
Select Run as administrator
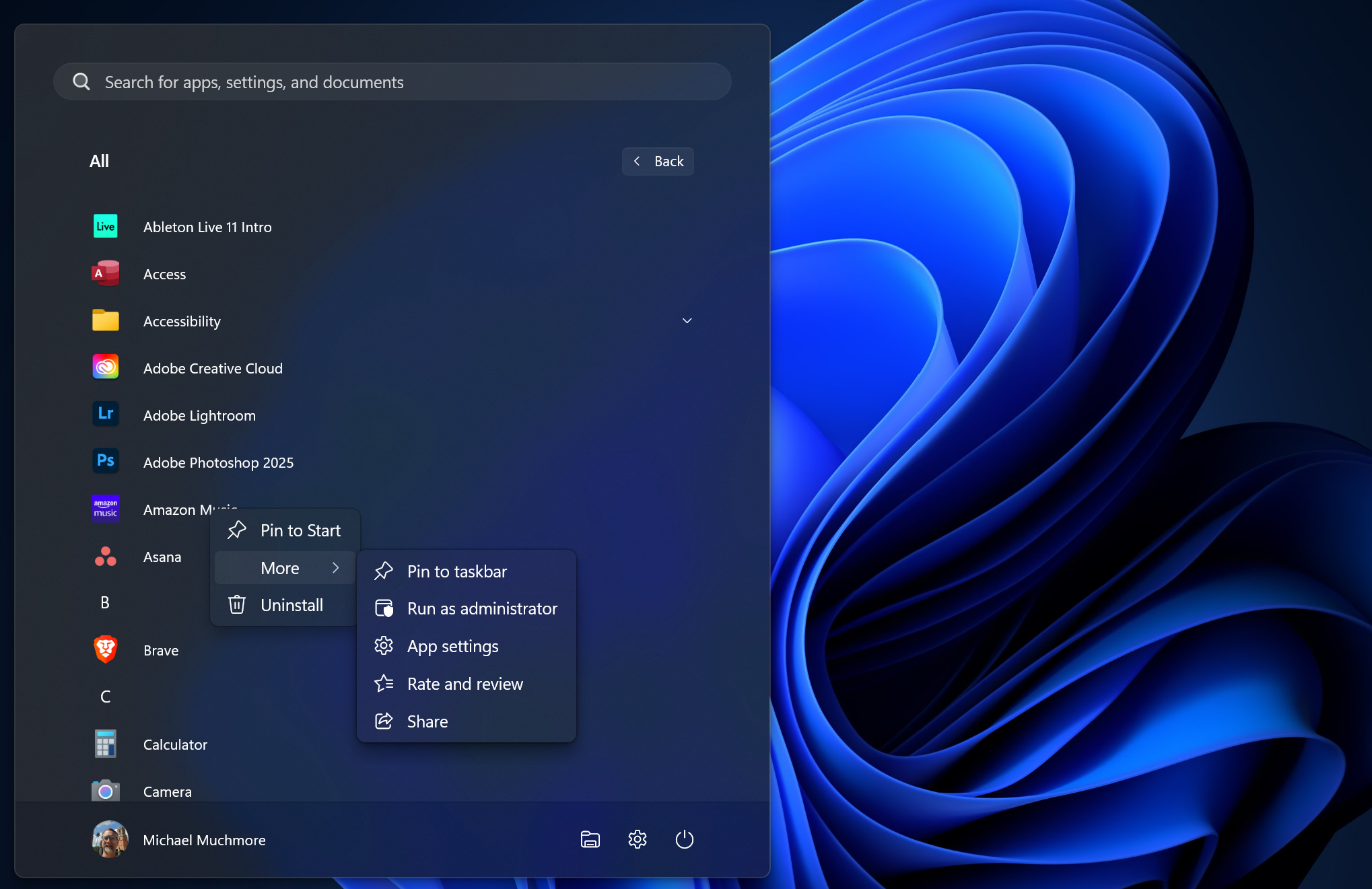[482, 608]
